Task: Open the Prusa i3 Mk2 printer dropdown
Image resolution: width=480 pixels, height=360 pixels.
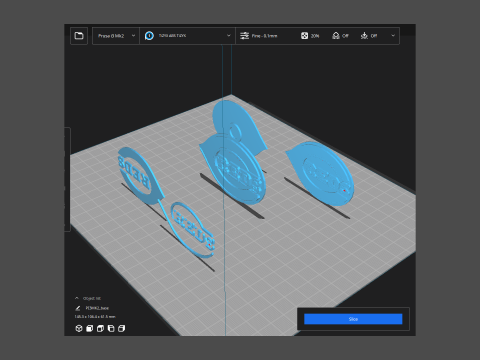Action: tap(116, 36)
